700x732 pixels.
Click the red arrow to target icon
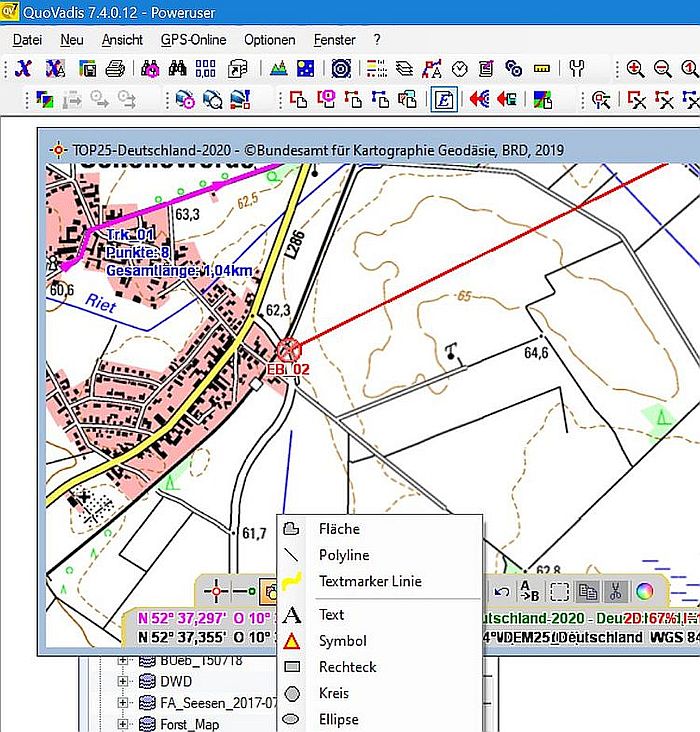pyautogui.click(x=479, y=99)
